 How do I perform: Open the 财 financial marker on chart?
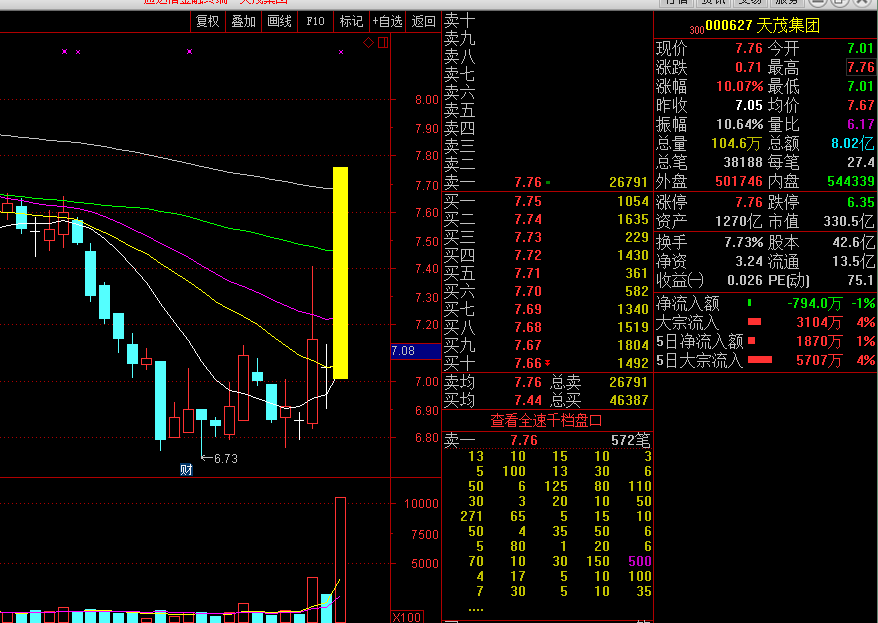[x=186, y=470]
